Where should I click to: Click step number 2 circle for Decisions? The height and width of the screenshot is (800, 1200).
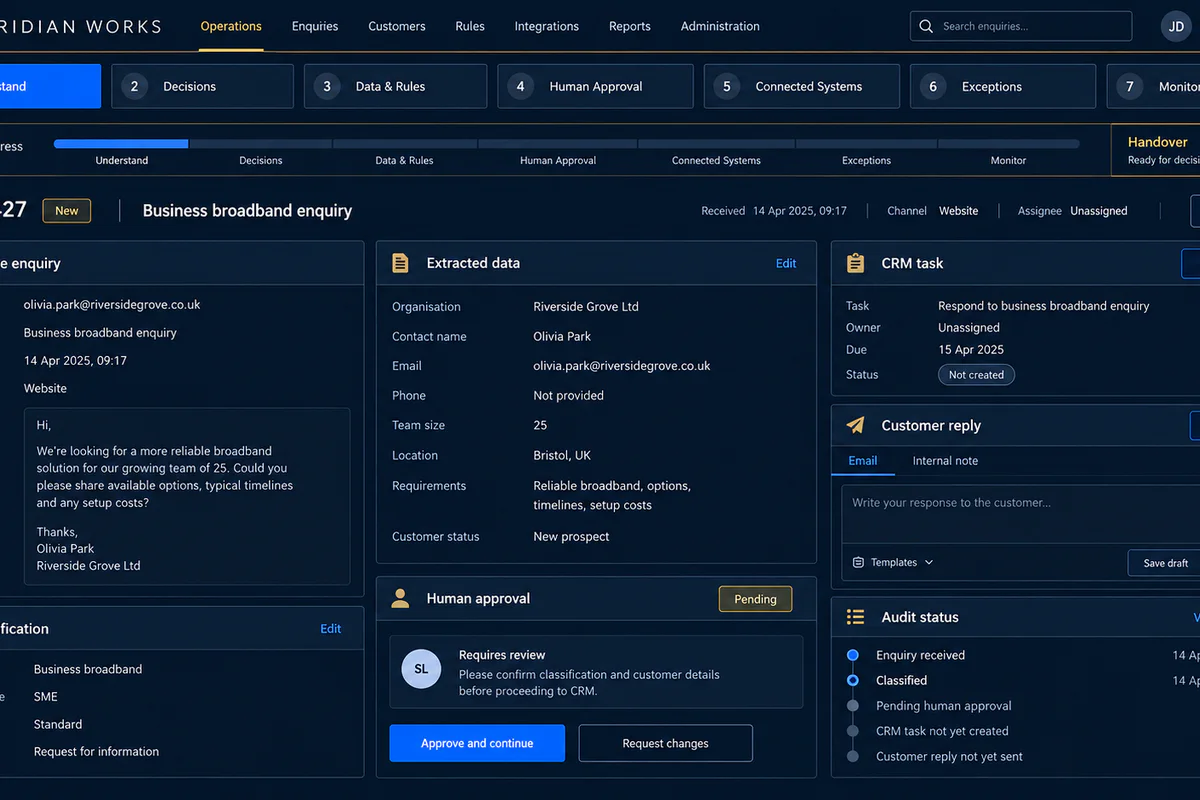tap(134, 86)
